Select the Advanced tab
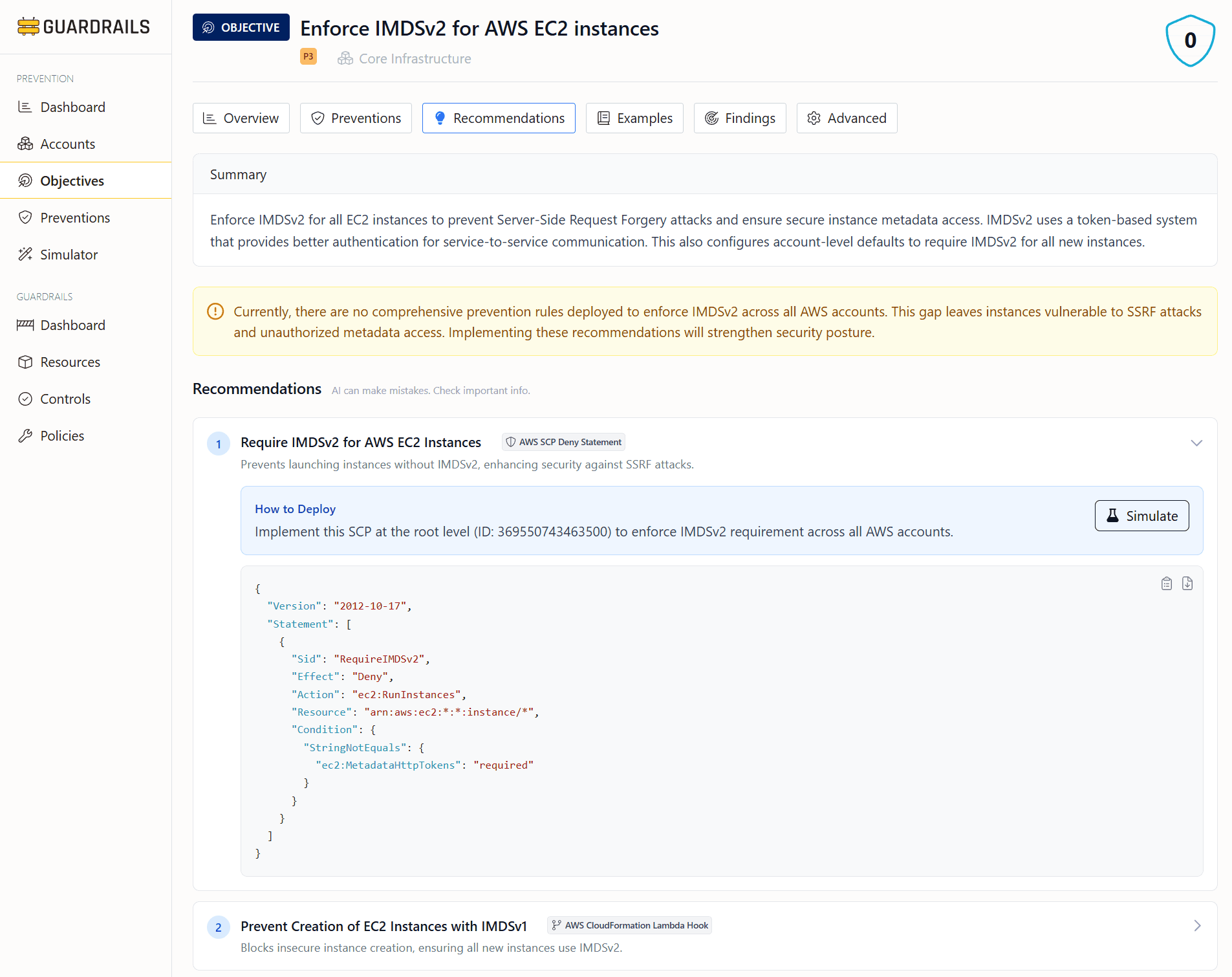1232x977 pixels. pyautogui.click(x=847, y=118)
